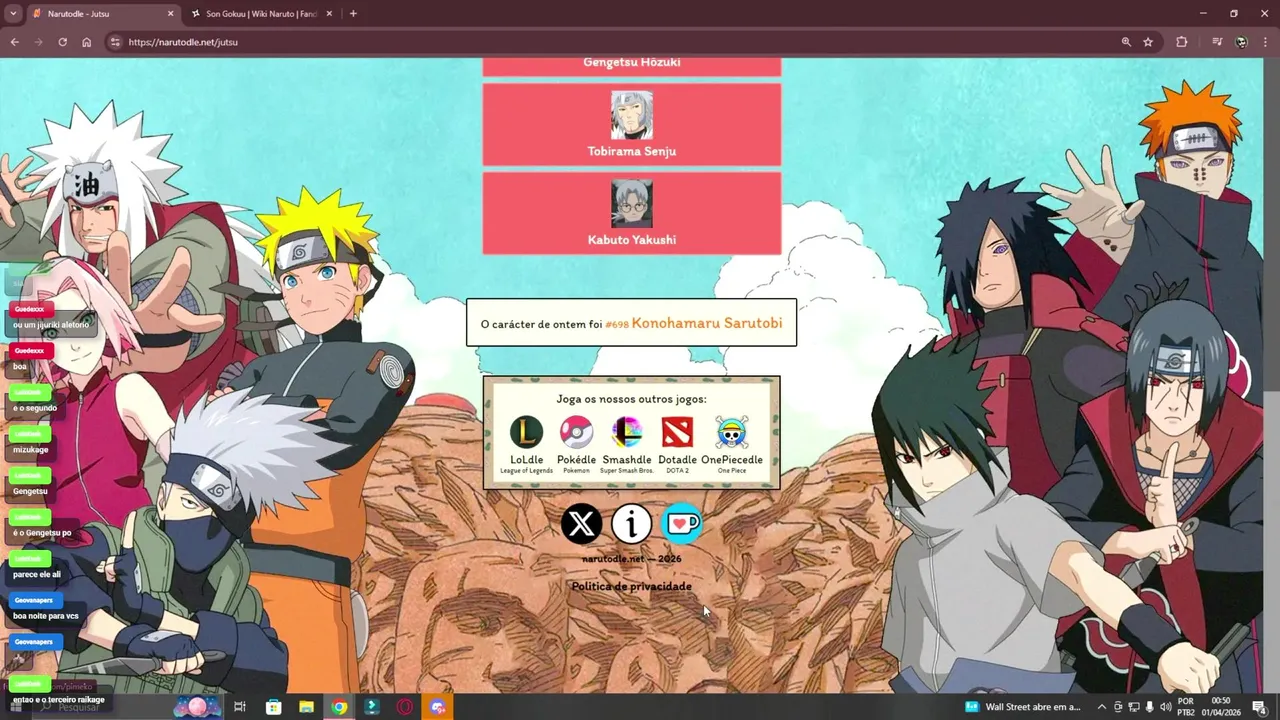1280x720 pixels.
Task: Open the clock showing 00:50
Action: pos(1220,707)
